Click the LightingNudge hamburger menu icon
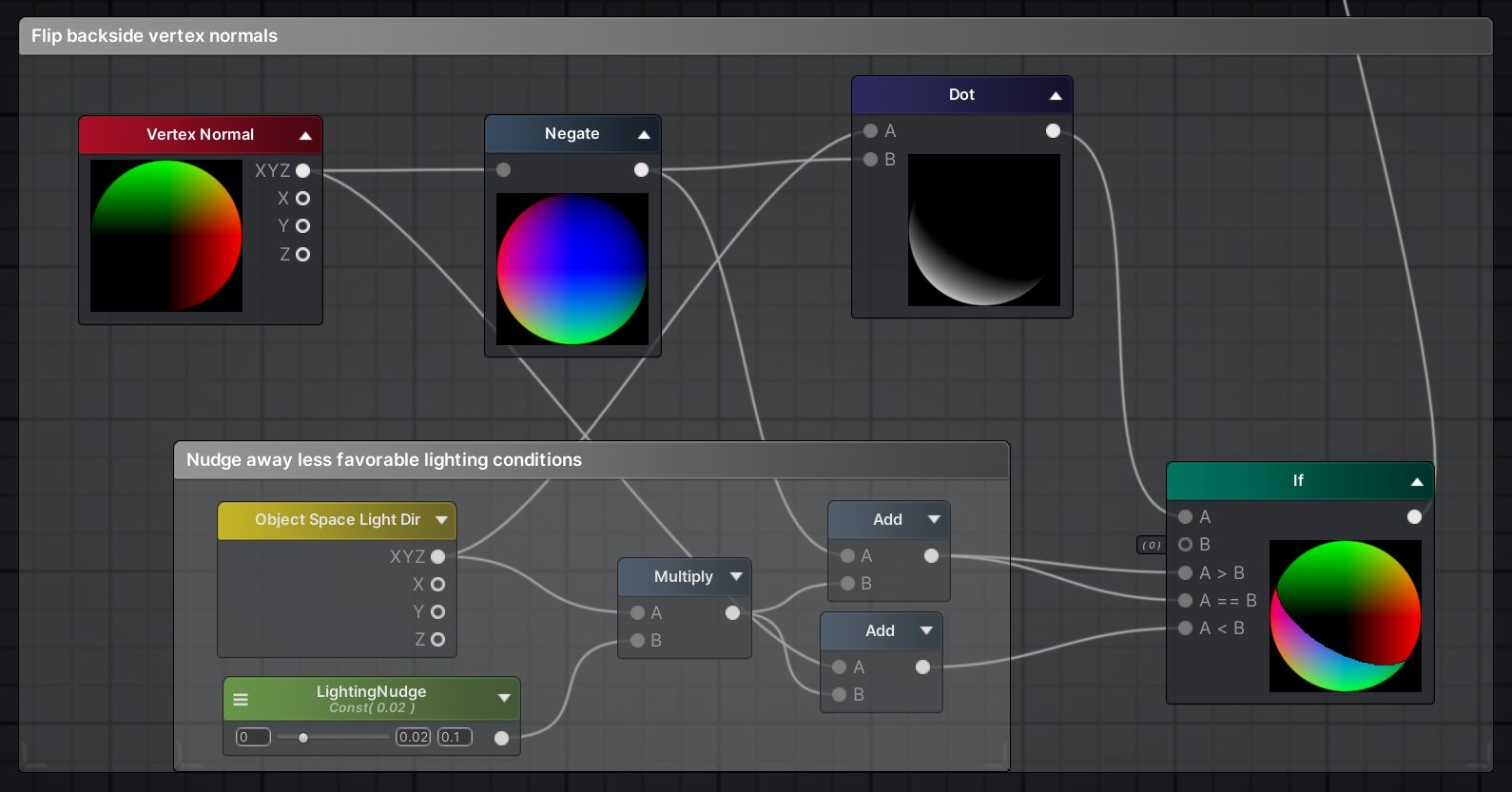The image size is (1512, 792). click(241, 700)
